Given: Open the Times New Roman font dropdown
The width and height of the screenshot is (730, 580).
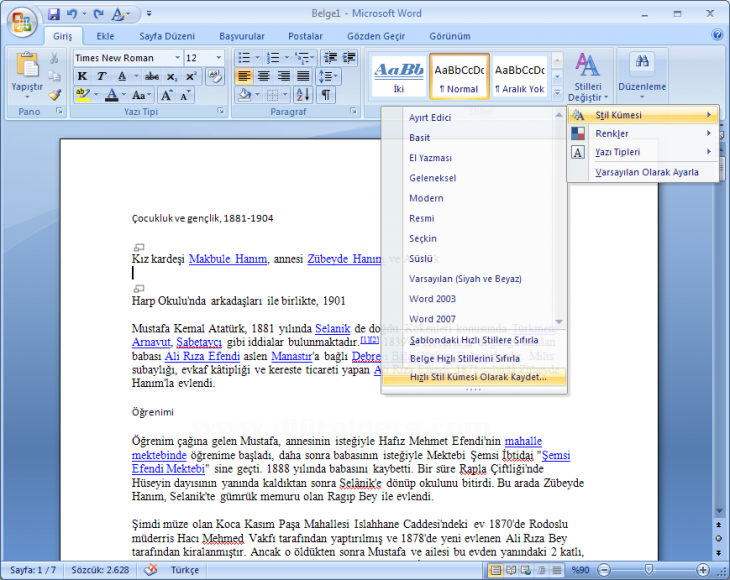Looking at the screenshot, I should [177, 58].
